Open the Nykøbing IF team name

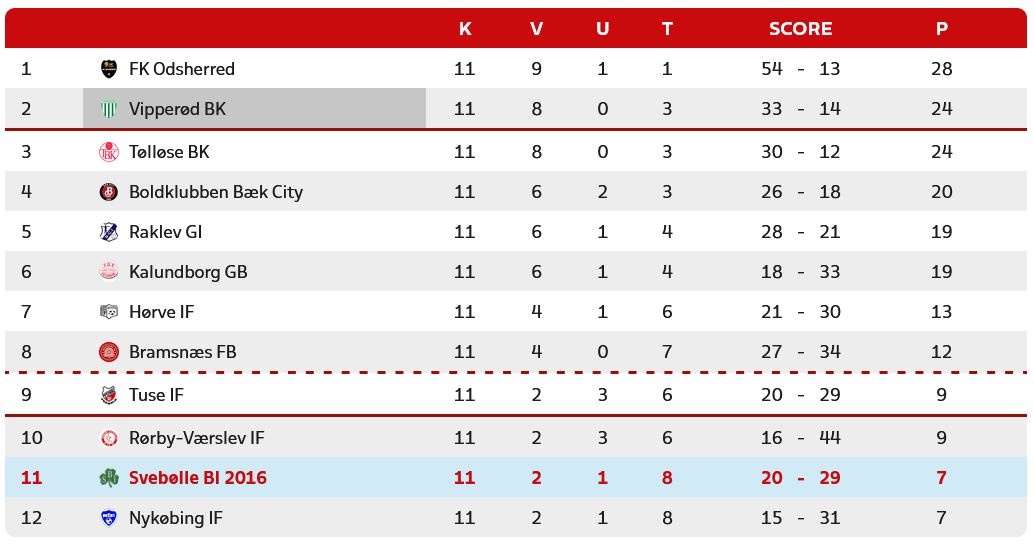point(176,518)
